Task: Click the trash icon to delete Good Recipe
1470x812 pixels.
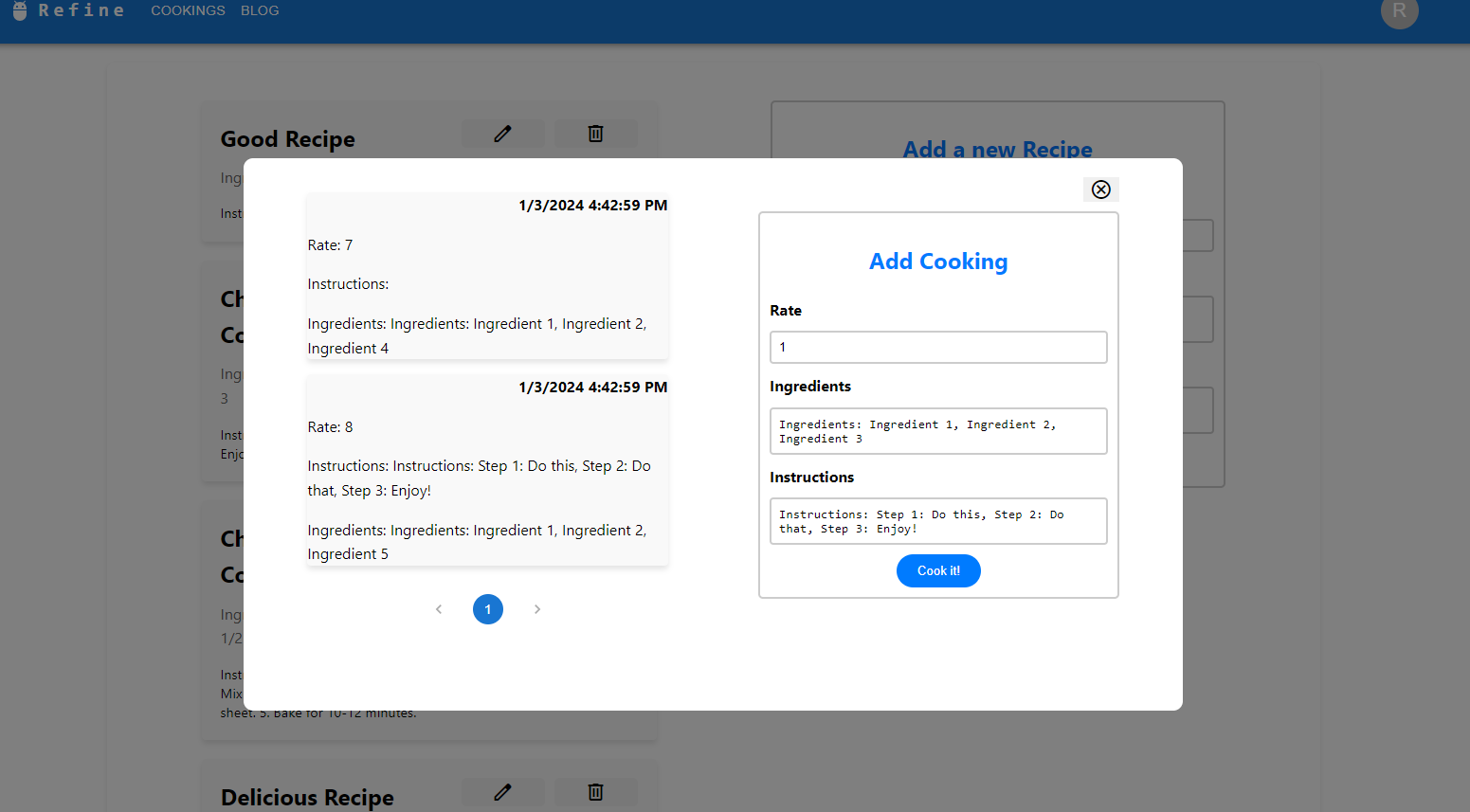Action: pyautogui.click(x=595, y=133)
